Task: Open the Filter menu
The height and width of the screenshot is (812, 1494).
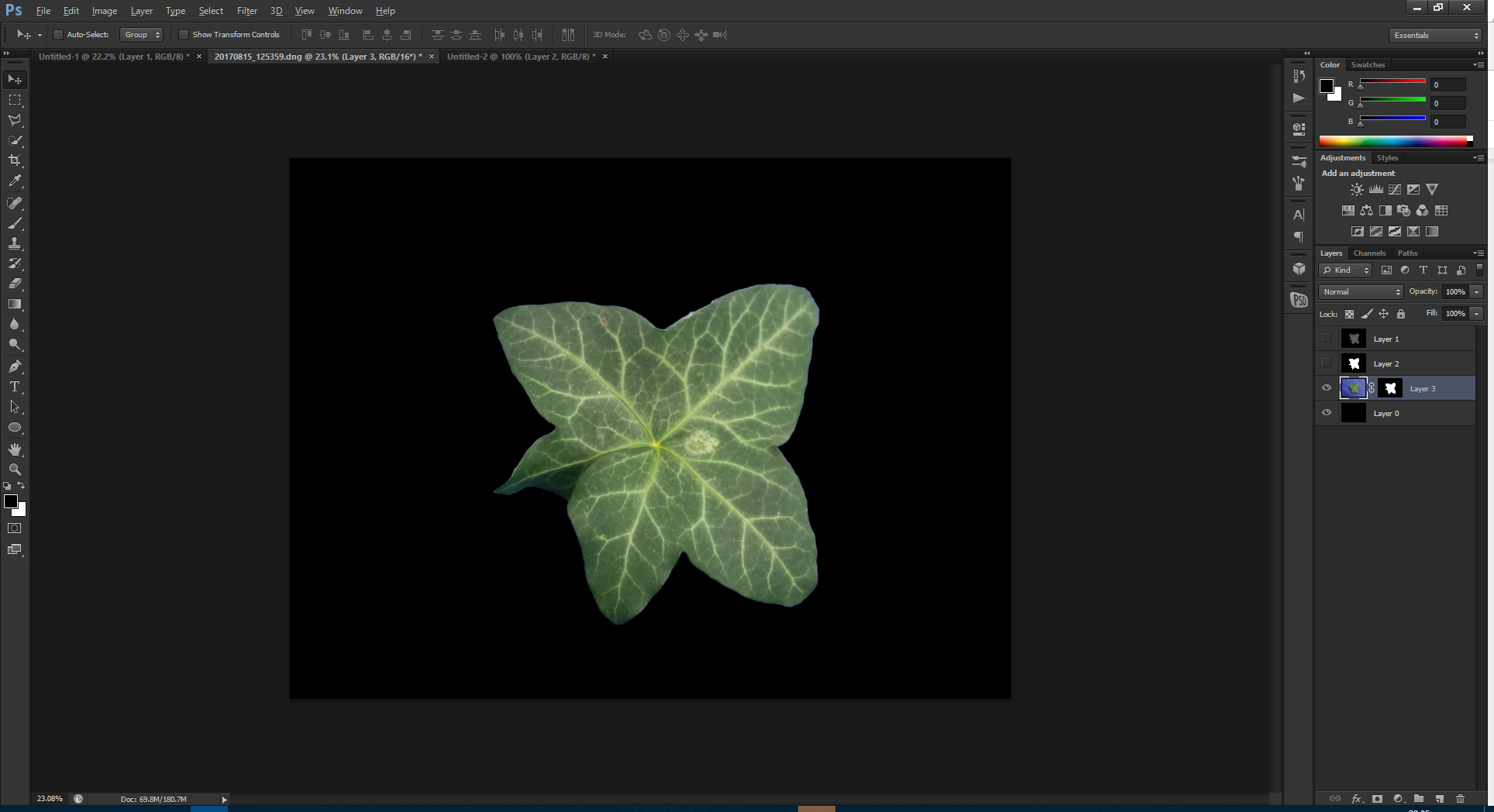Action: (x=246, y=11)
